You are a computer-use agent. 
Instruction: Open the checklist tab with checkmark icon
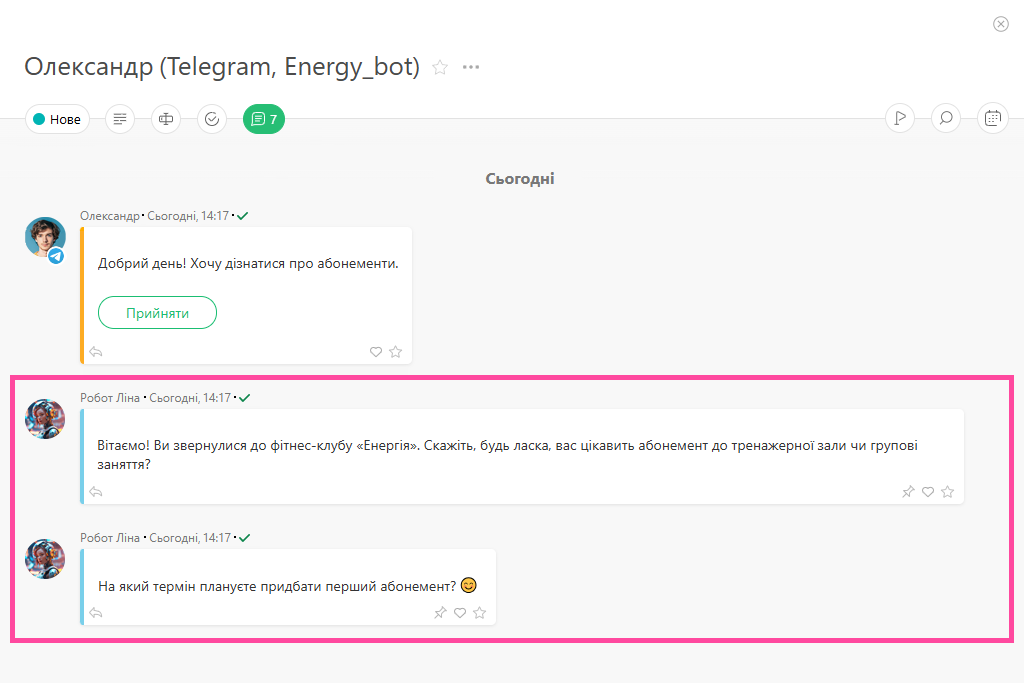click(212, 119)
